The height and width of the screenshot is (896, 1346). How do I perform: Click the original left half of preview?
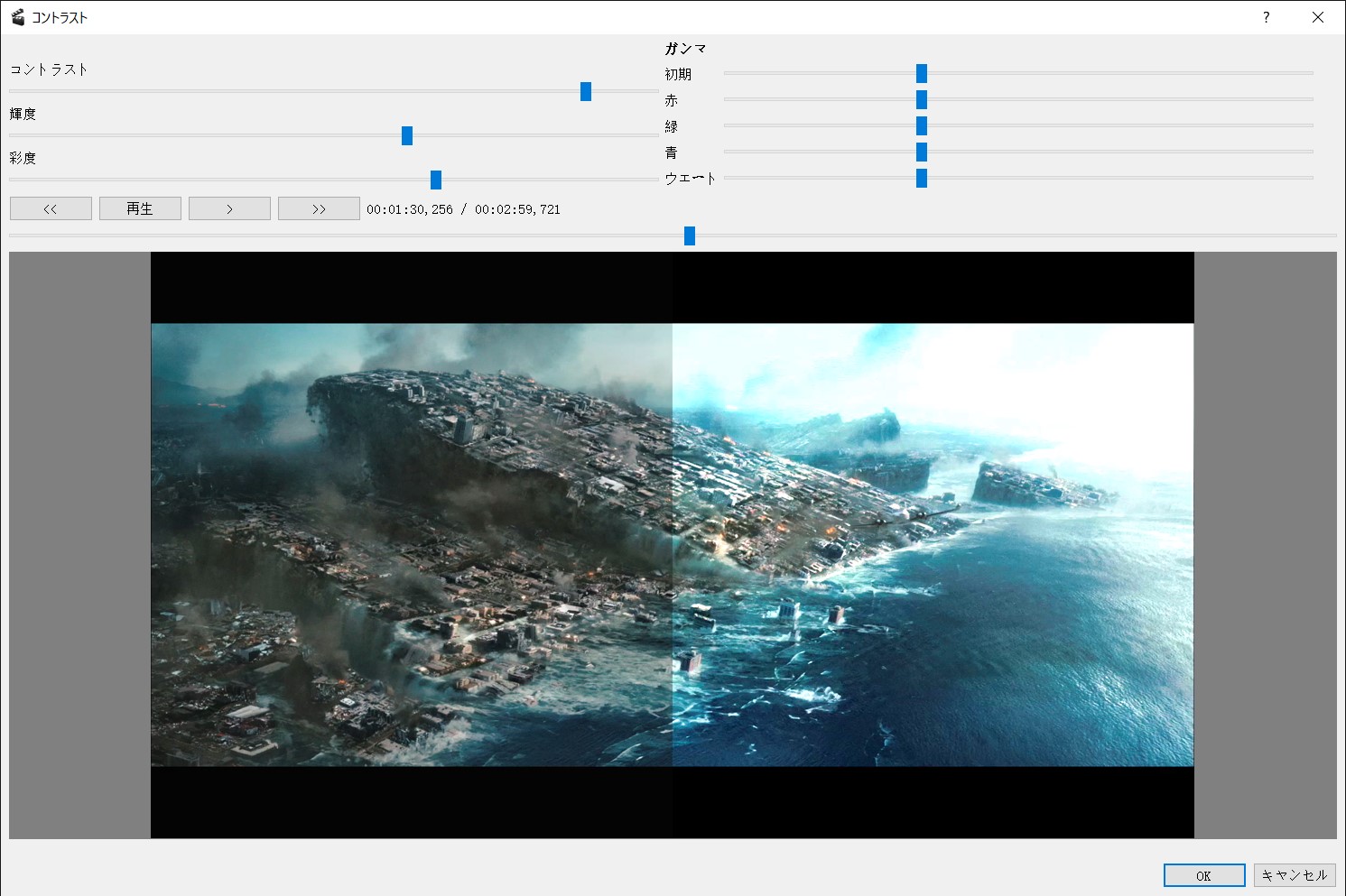pos(412,545)
